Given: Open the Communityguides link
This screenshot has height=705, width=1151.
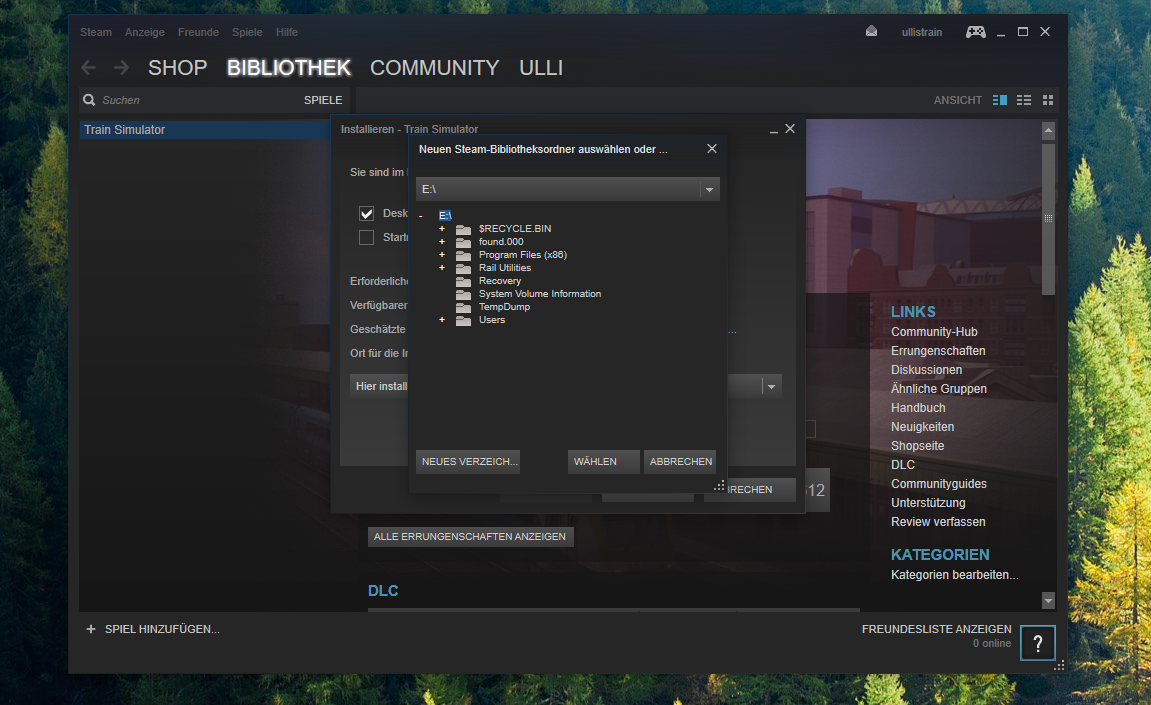Looking at the screenshot, I should 939,484.
